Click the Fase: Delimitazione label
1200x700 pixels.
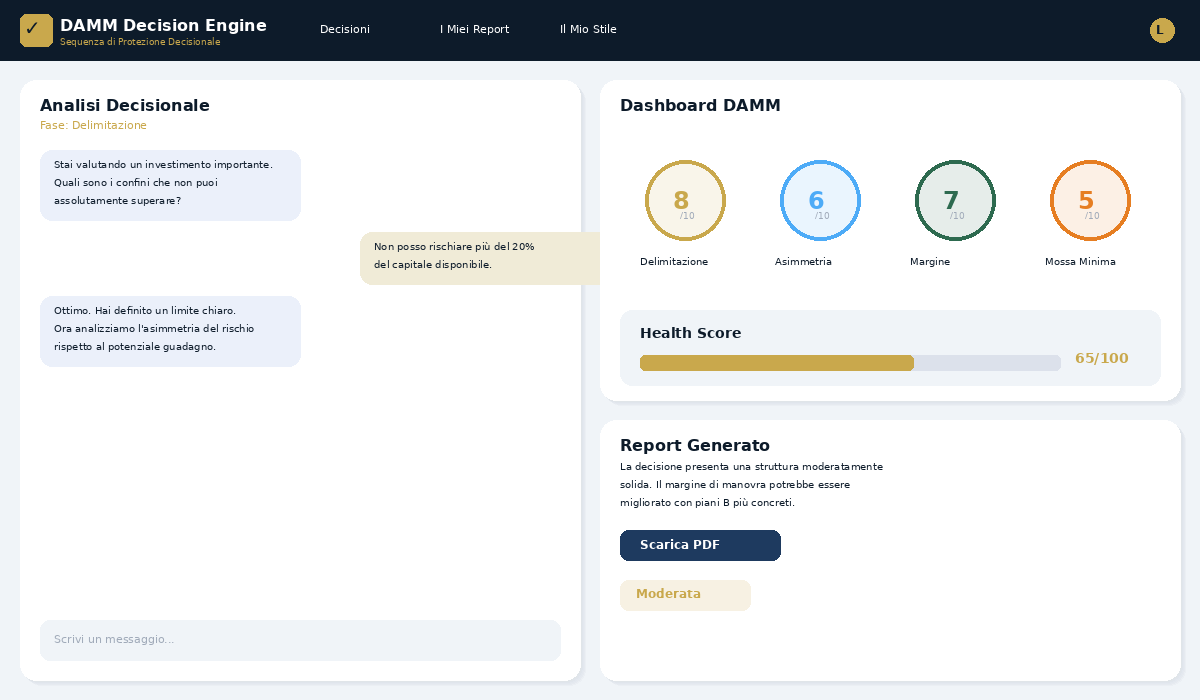93,126
